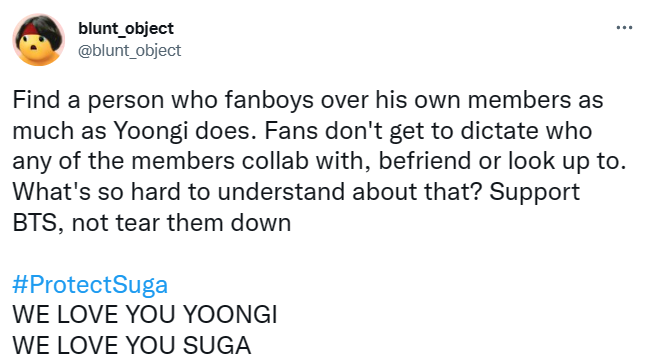
Task: Click the phrase "befriend or look up to."
Action: (x=502, y=161)
